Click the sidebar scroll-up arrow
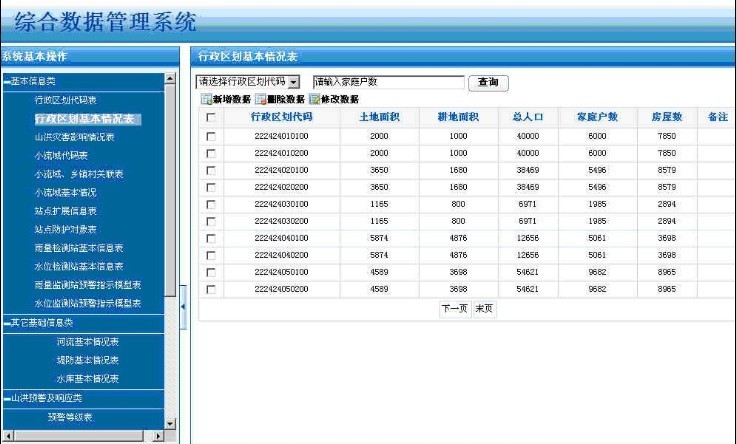Viewport: 737px width, 444px height. [x=170, y=78]
